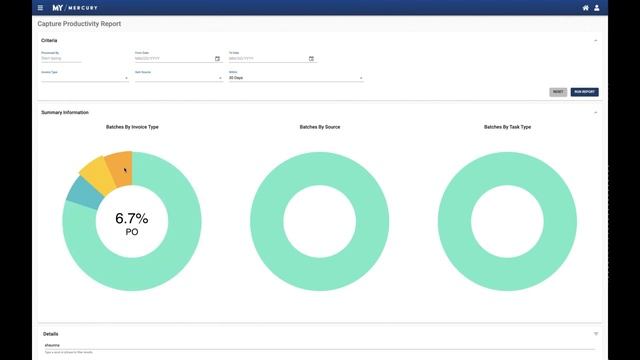
Task: Open the To Date calendar picker
Action: coord(311,59)
